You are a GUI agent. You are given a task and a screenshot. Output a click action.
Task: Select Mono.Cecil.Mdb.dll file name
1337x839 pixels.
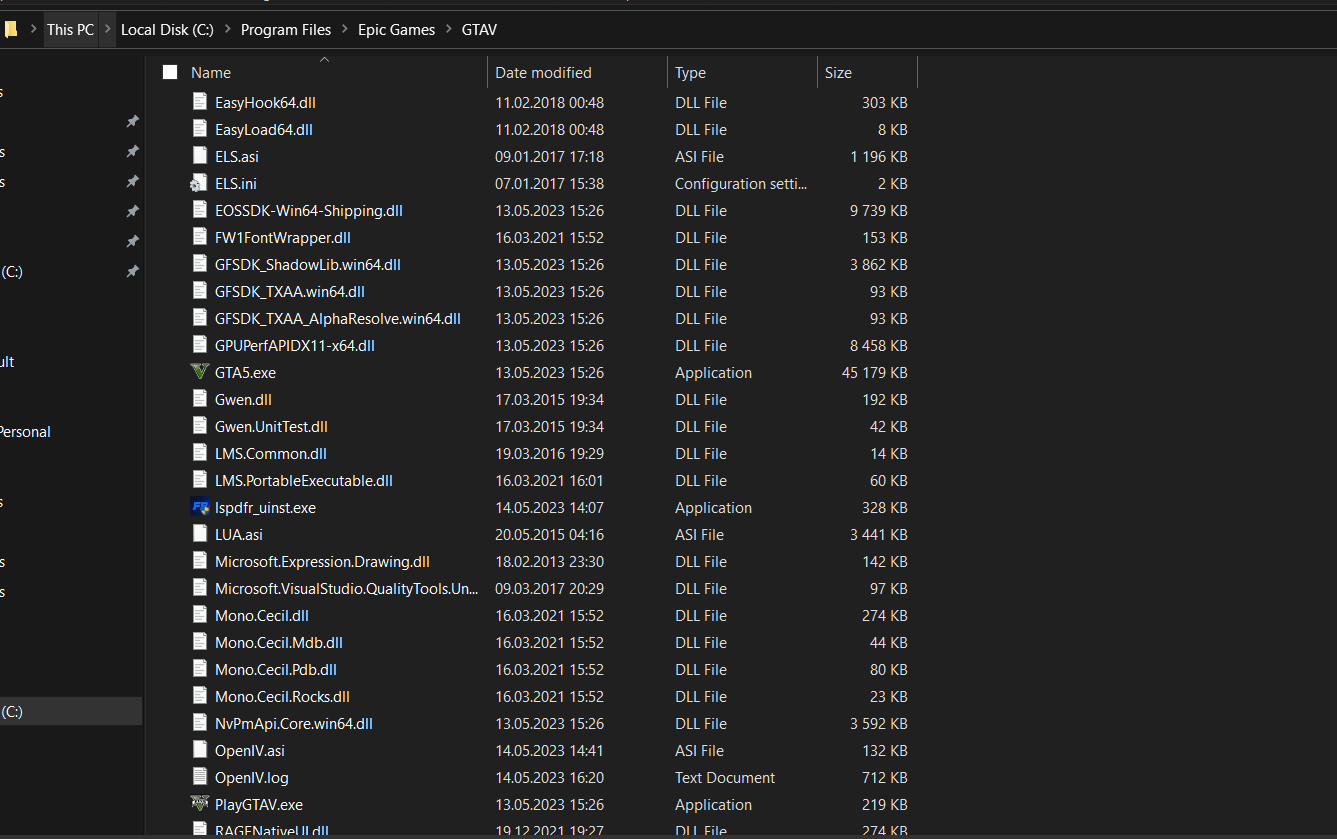[x=279, y=642]
